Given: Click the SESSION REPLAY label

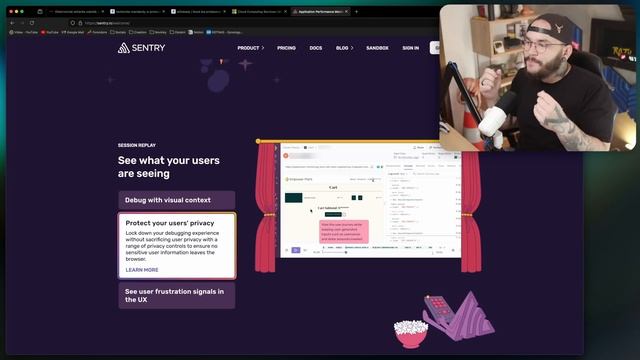Looking at the screenshot, I should pos(137,145).
